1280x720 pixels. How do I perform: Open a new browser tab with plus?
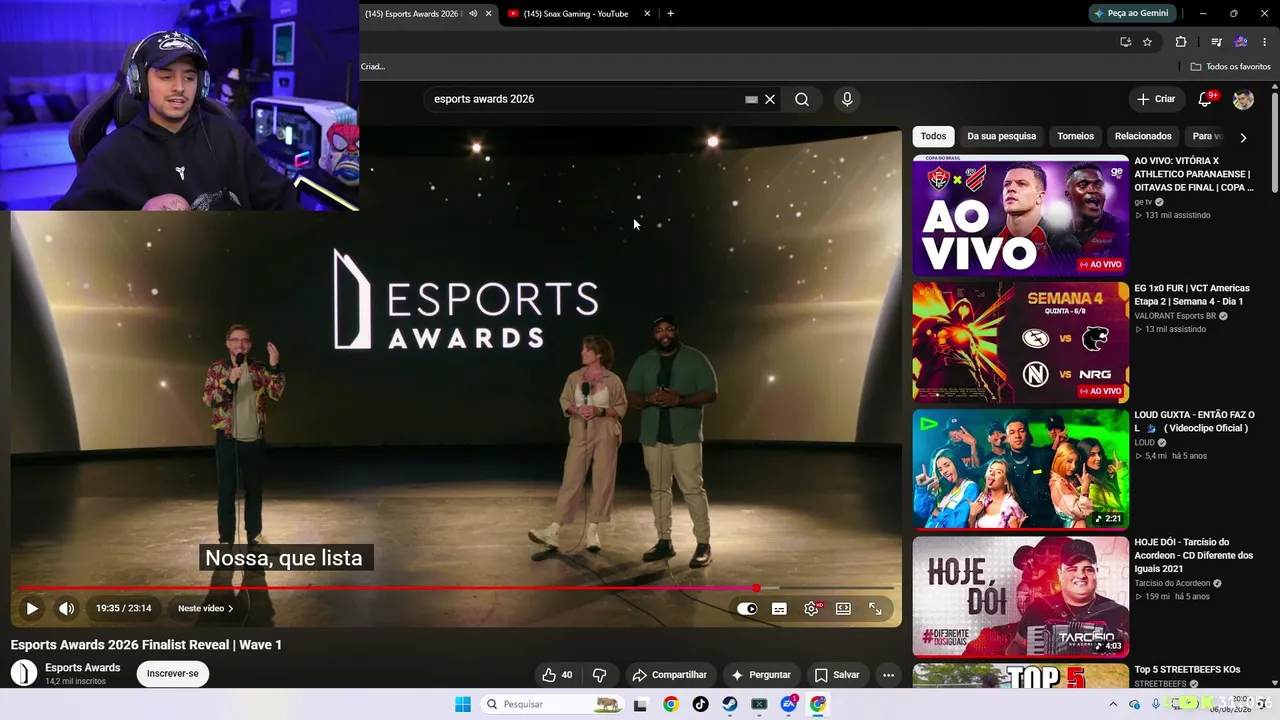(670, 13)
